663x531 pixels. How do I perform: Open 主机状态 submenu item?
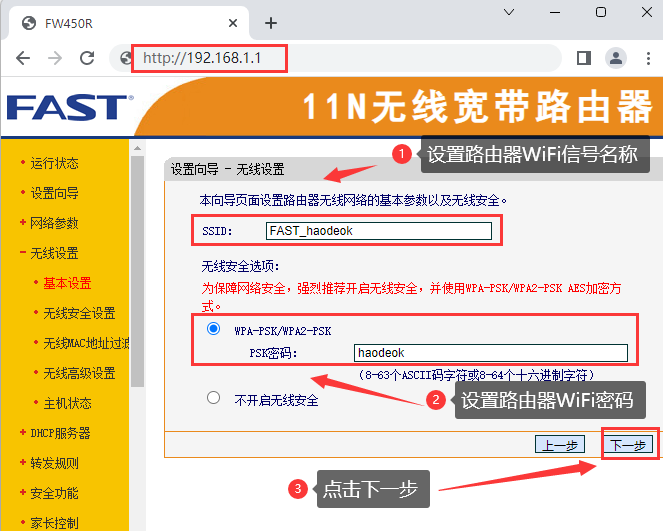[67, 403]
